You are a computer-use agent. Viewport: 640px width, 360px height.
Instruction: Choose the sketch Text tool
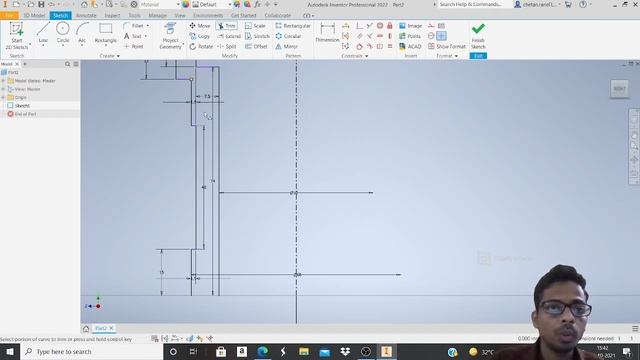click(133, 36)
